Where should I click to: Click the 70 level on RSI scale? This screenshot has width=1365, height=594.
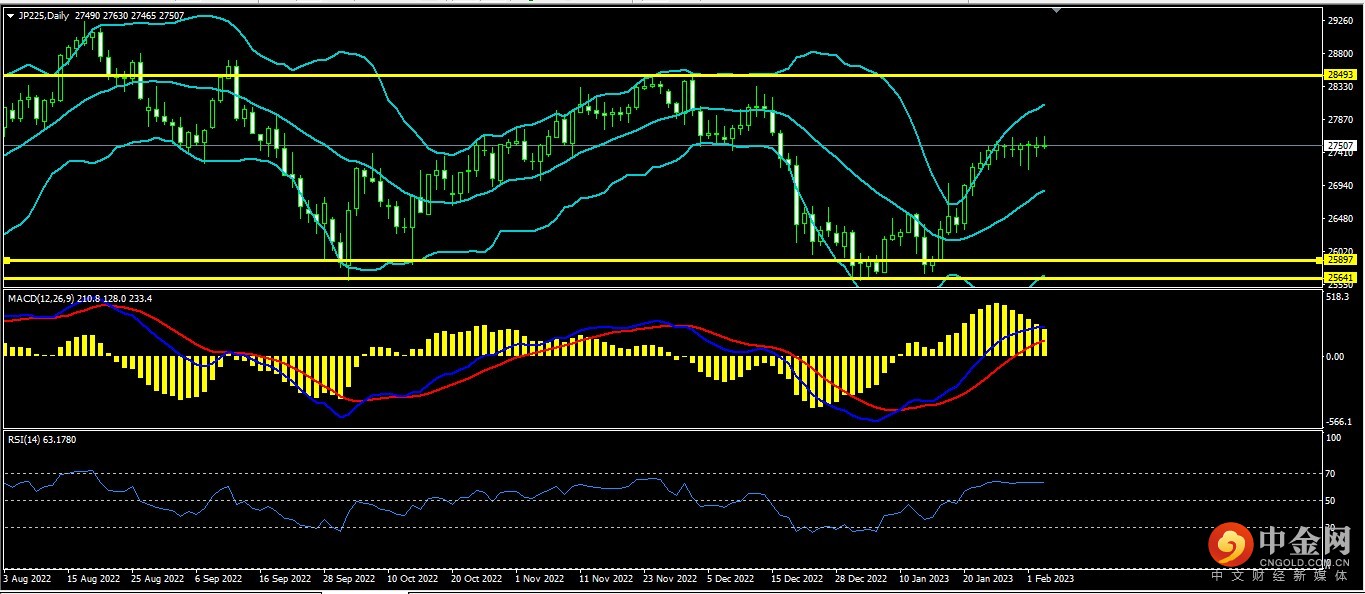click(x=1332, y=473)
